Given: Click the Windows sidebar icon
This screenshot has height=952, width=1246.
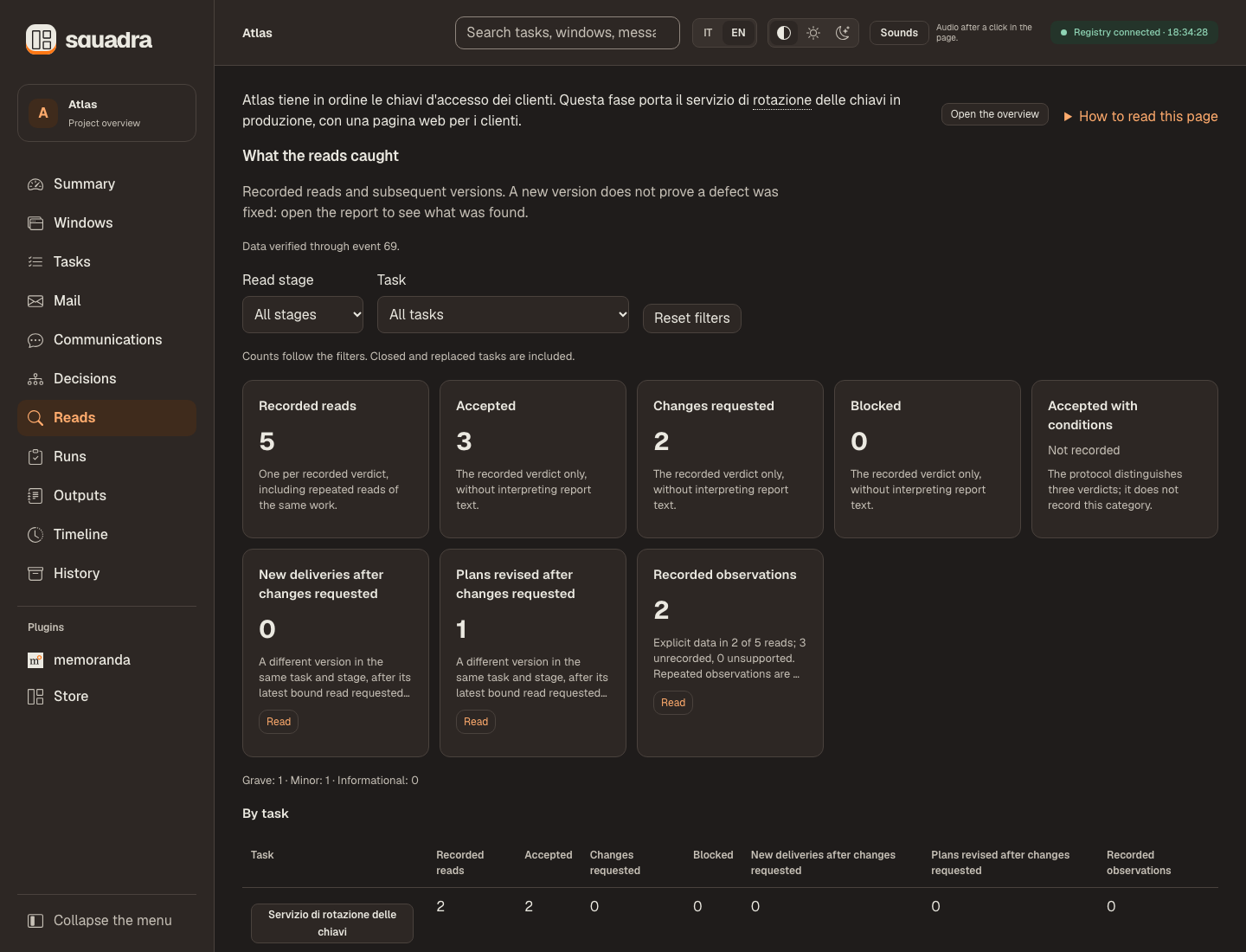Looking at the screenshot, I should point(35,223).
